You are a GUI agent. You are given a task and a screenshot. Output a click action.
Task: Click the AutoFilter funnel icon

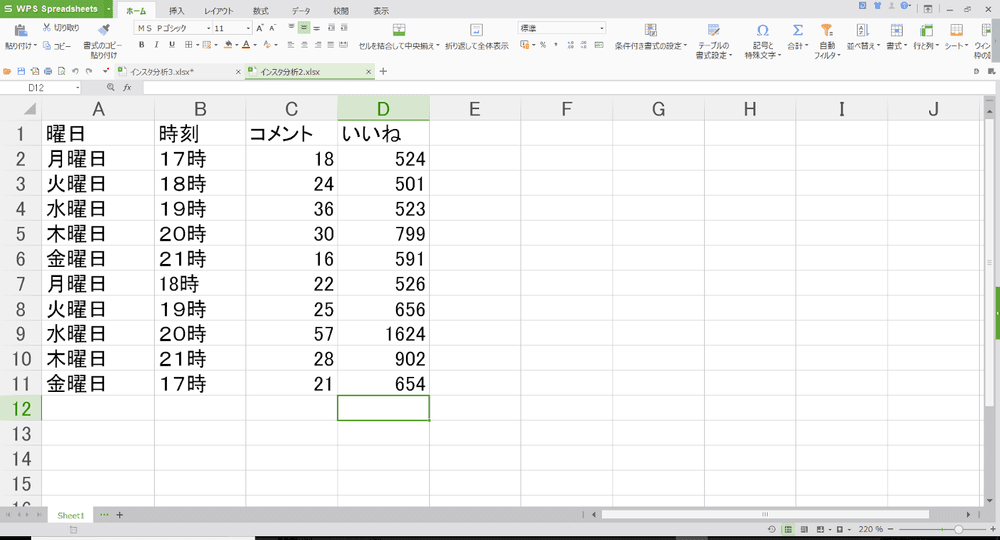tap(827, 31)
